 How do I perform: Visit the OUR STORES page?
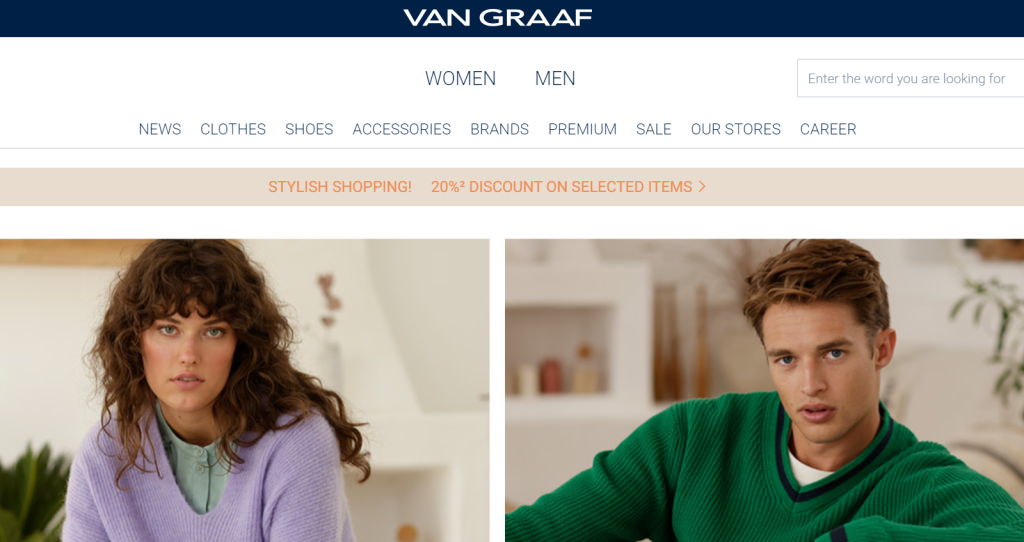(736, 129)
